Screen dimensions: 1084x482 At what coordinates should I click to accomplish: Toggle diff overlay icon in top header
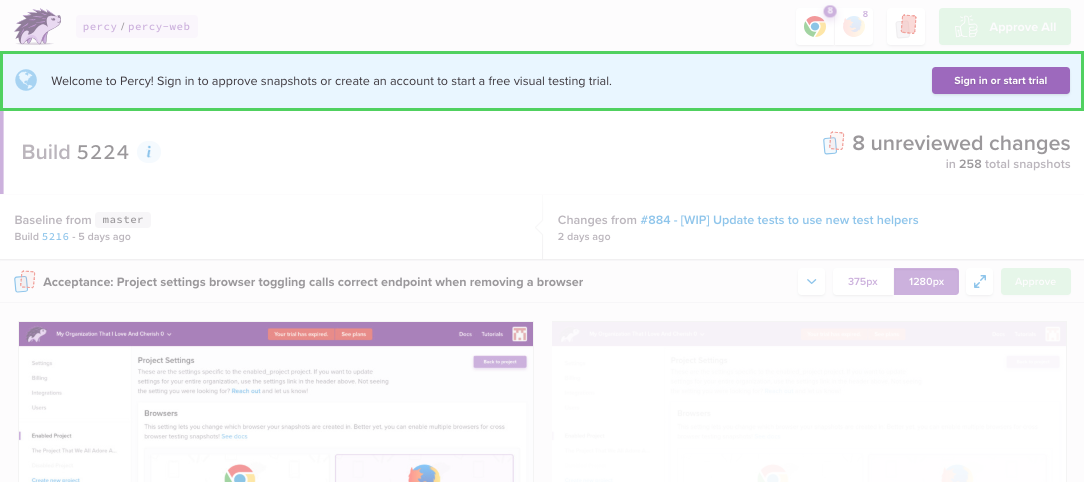(x=906, y=27)
